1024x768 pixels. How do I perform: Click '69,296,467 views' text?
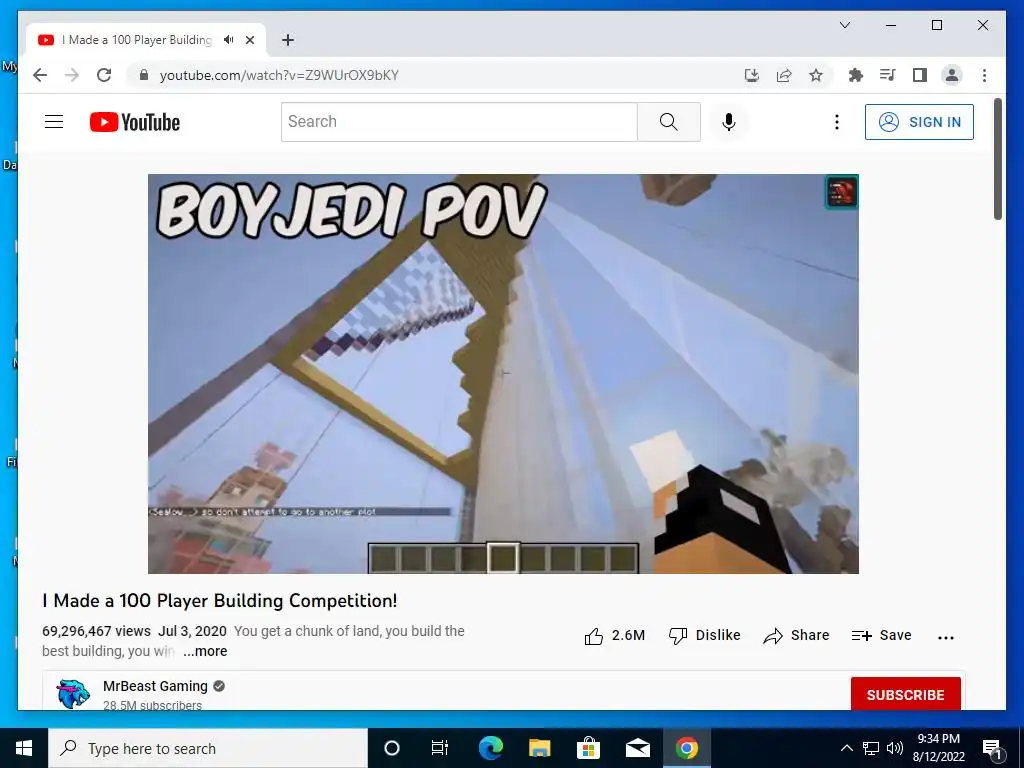pos(96,632)
